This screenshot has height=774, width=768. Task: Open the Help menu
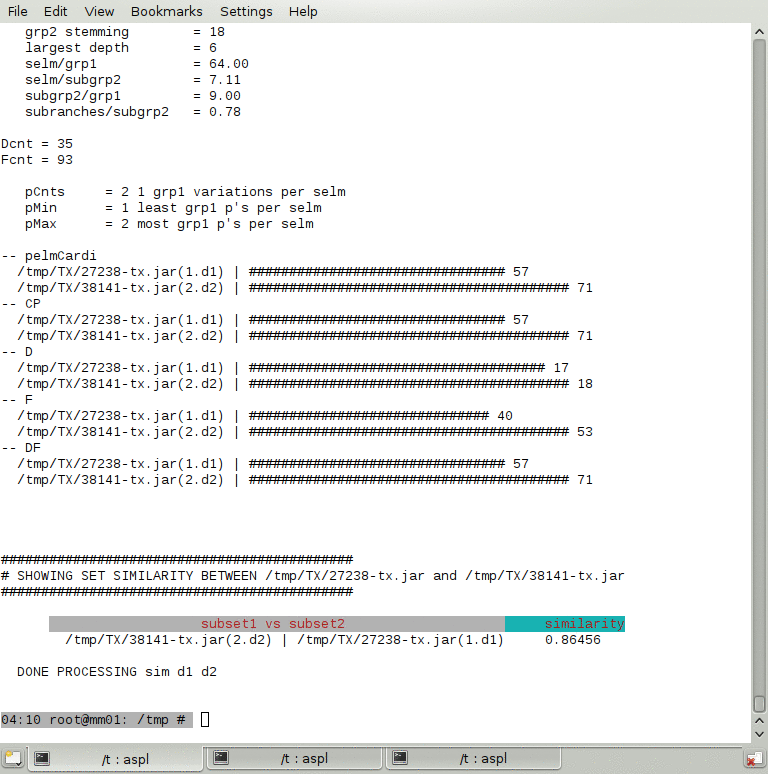[303, 11]
